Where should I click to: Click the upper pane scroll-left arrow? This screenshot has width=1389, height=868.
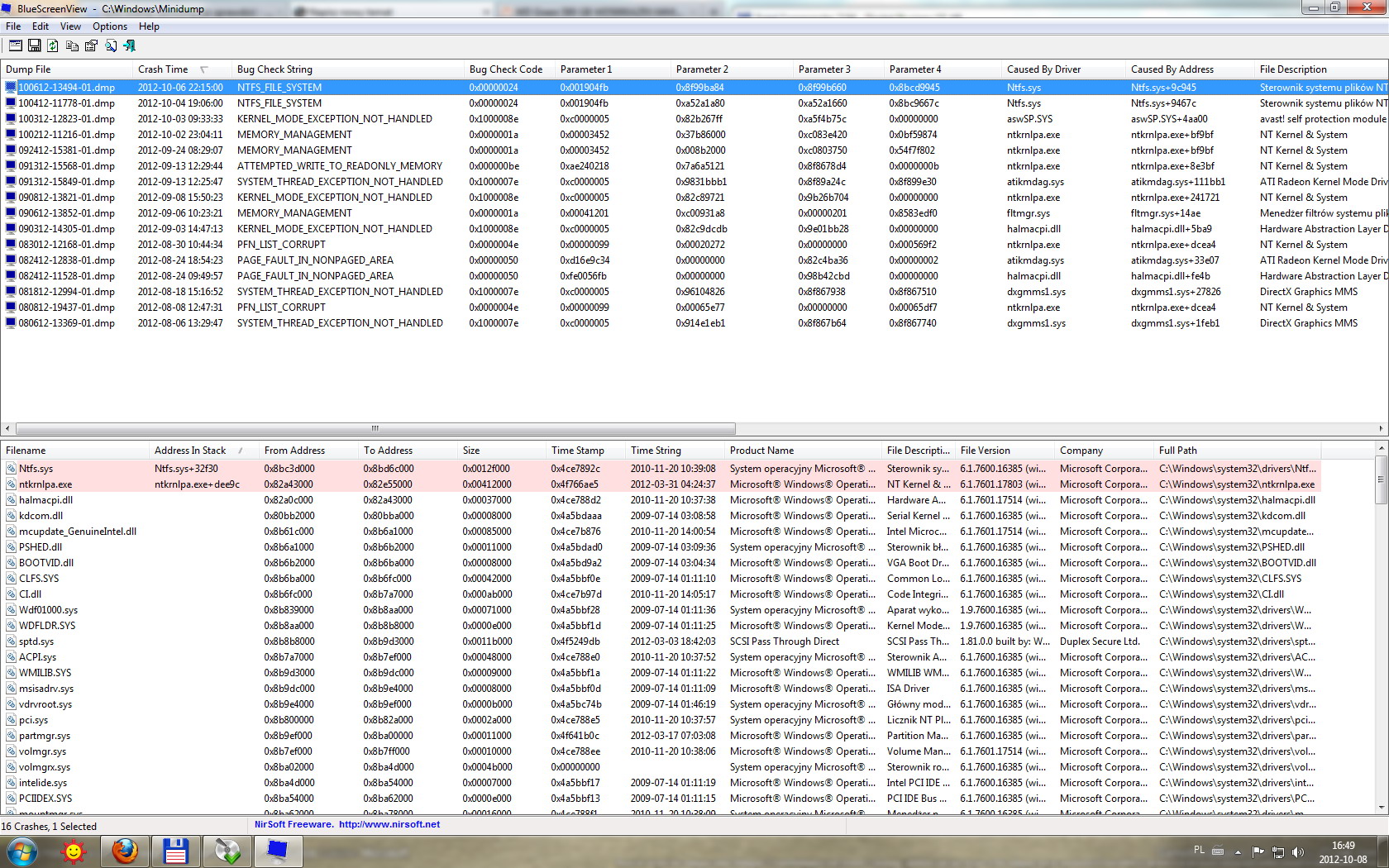pos(7,428)
